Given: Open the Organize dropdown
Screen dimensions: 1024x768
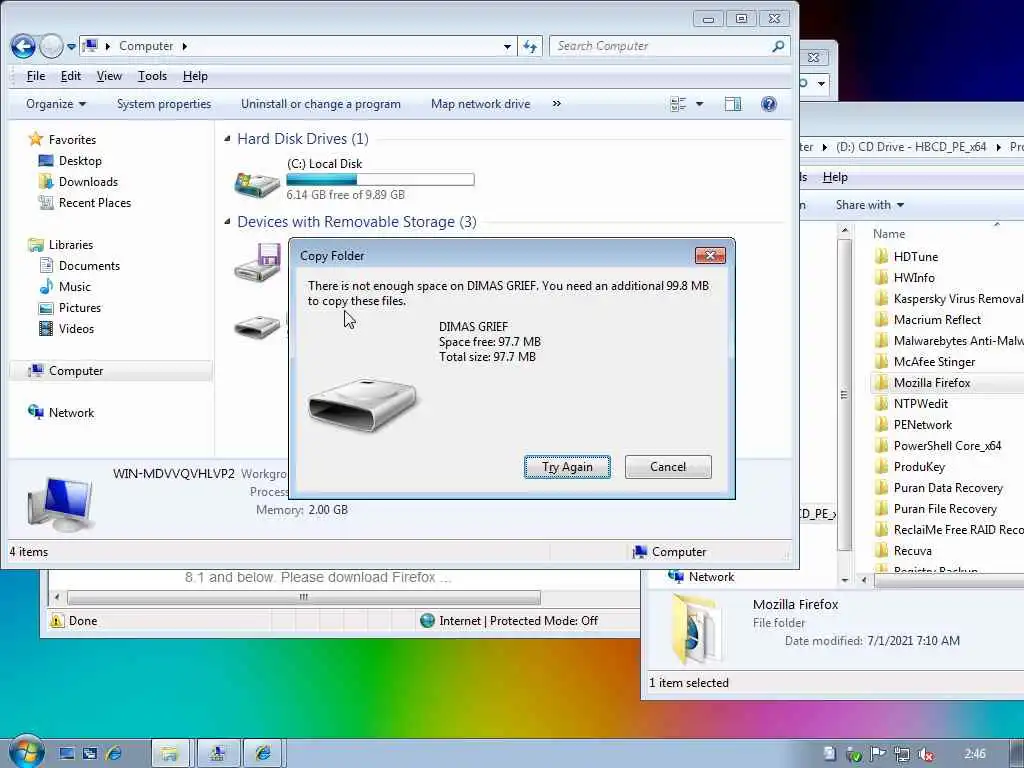Looking at the screenshot, I should (56, 104).
